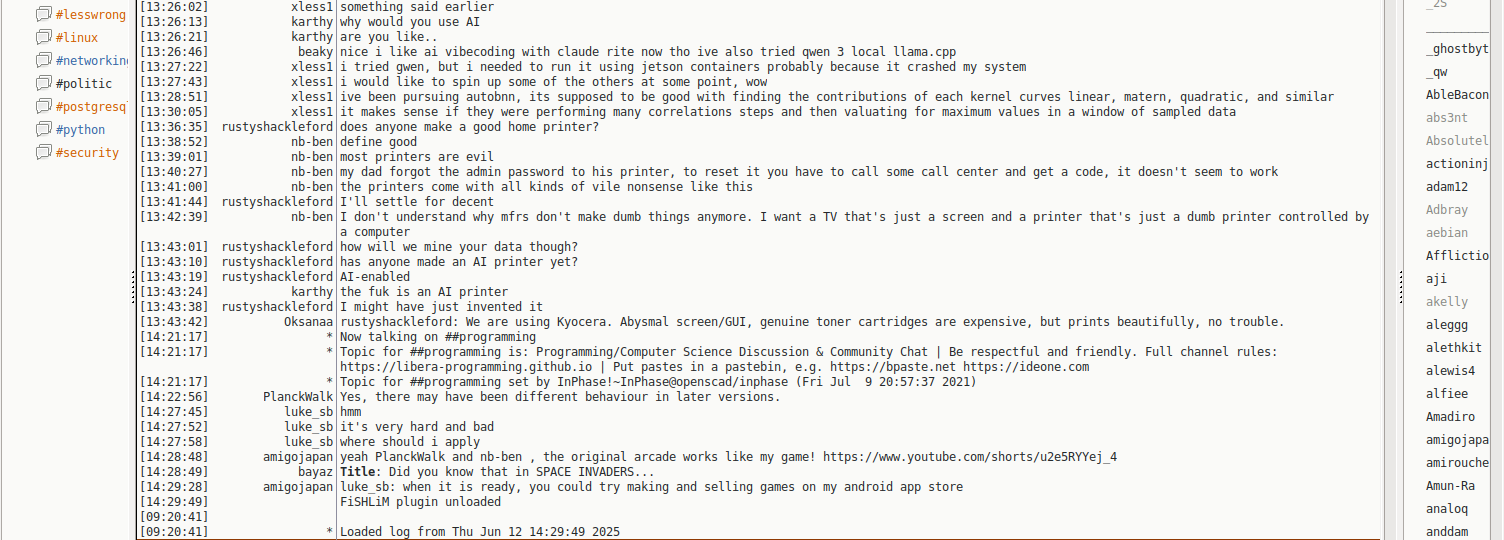Open the #security channel
Viewport: 1504px width, 540px height.
pyautogui.click(x=87, y=153)
